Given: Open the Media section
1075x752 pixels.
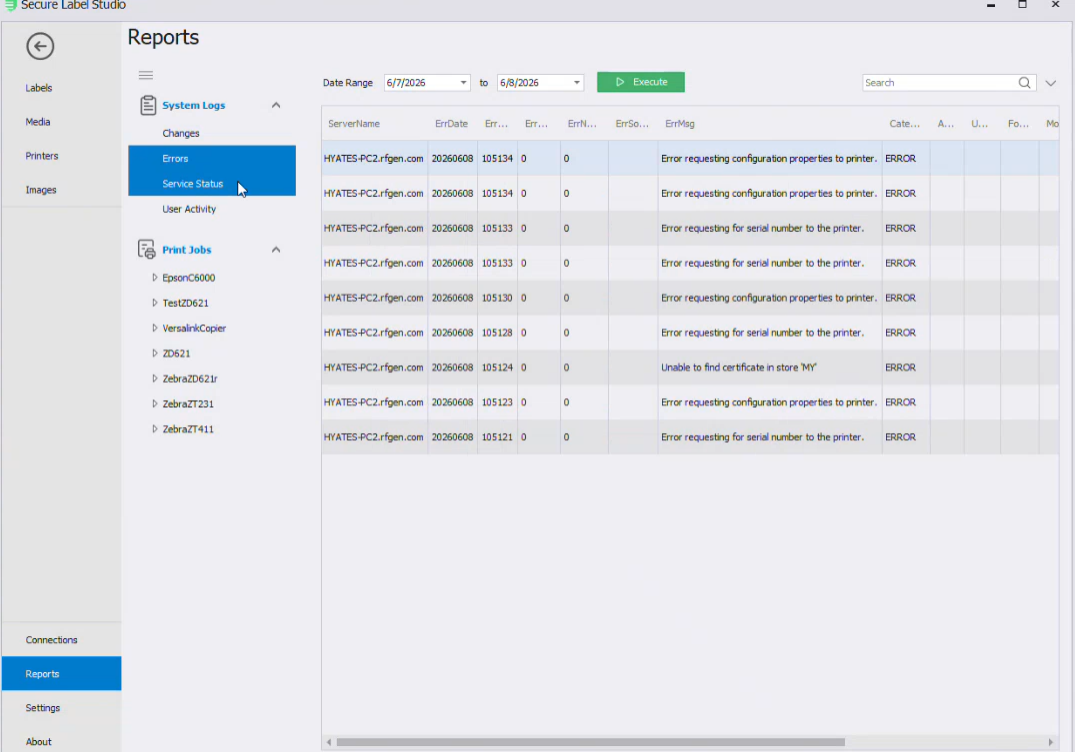Looking at the screenshot, I should coord(38,122).
